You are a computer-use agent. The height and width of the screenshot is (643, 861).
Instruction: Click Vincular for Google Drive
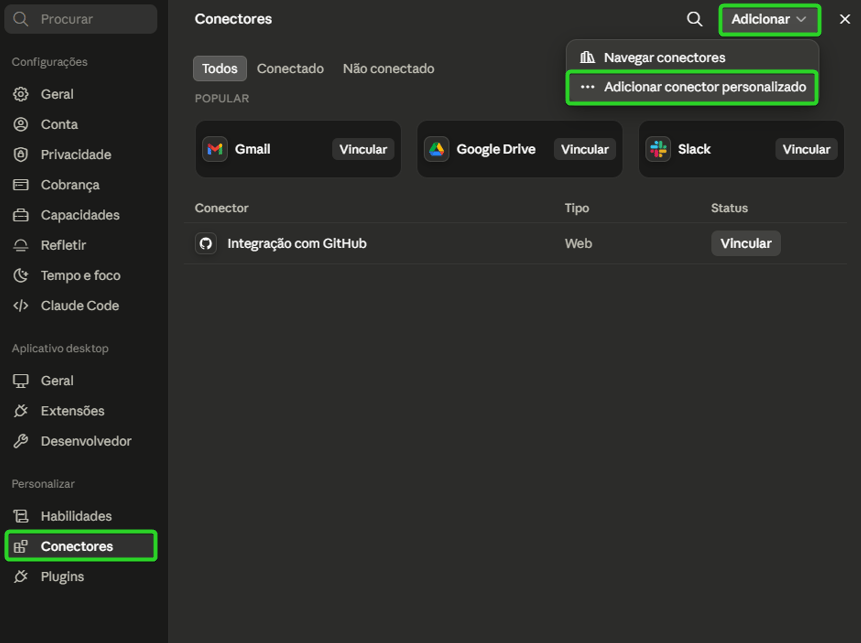tap(585, 149)
